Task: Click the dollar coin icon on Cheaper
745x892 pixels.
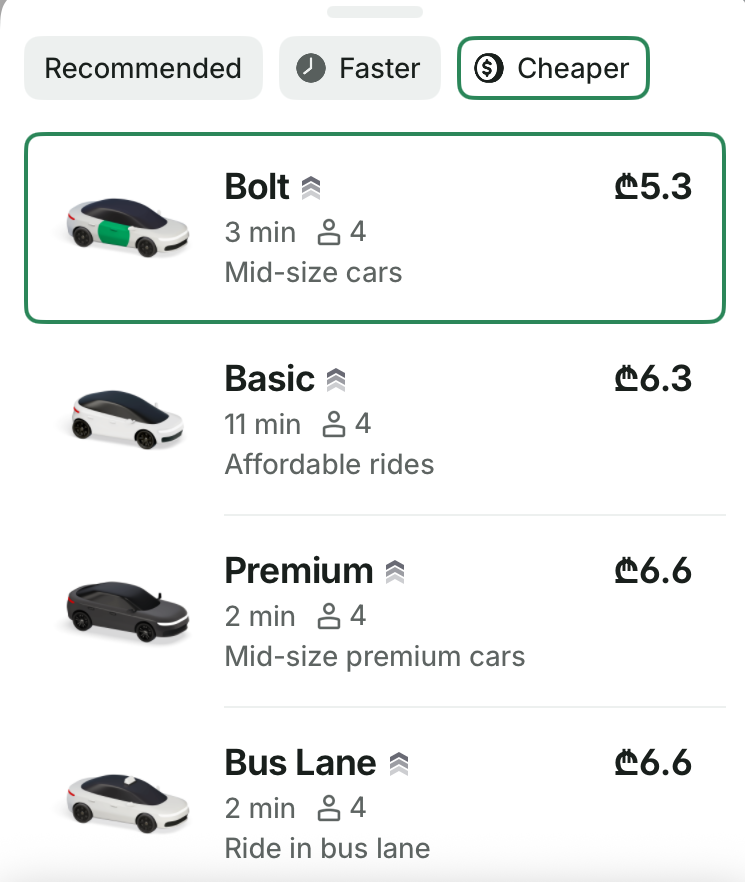Action: (489, 68)
